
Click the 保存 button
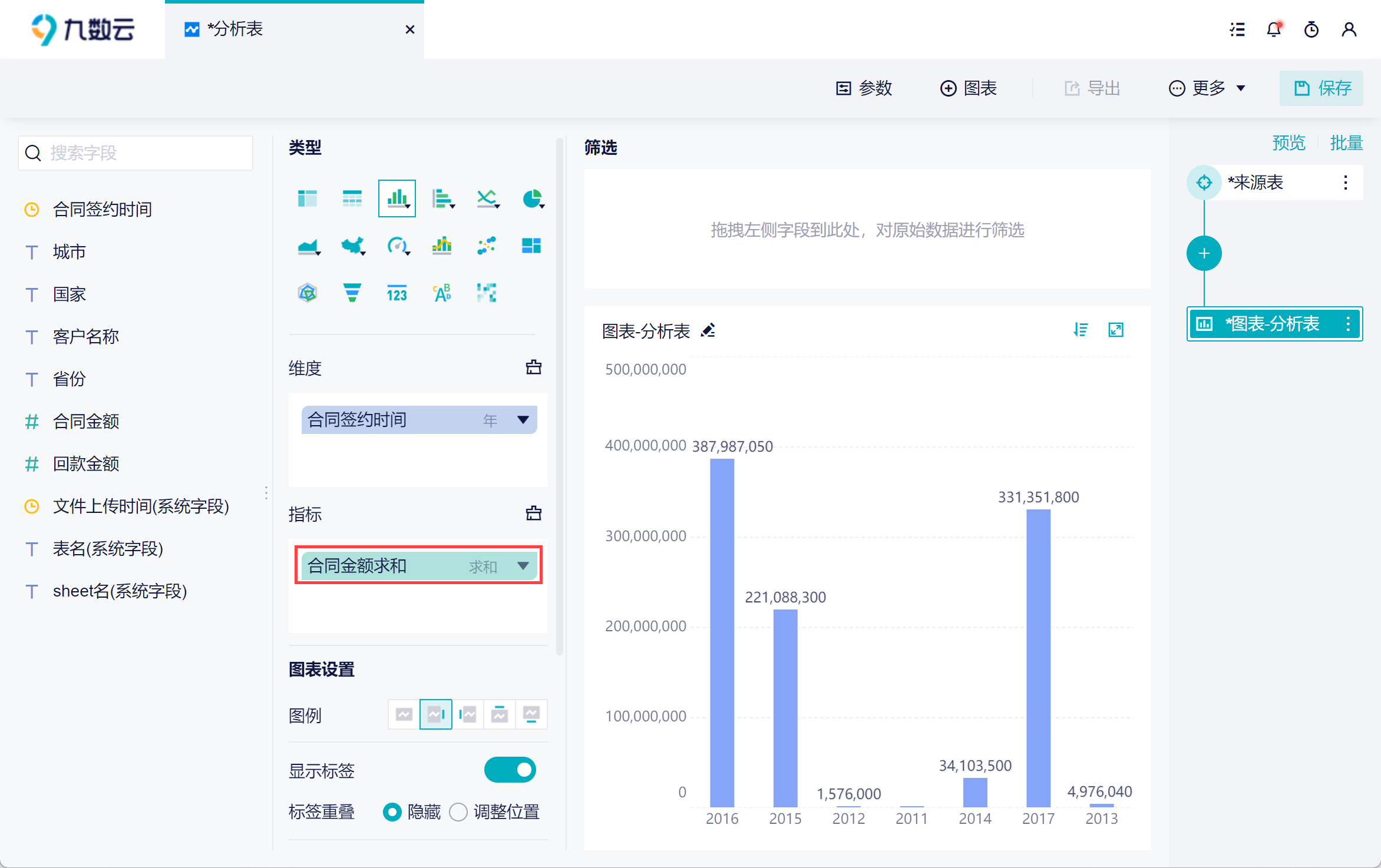click(1321, 88)
